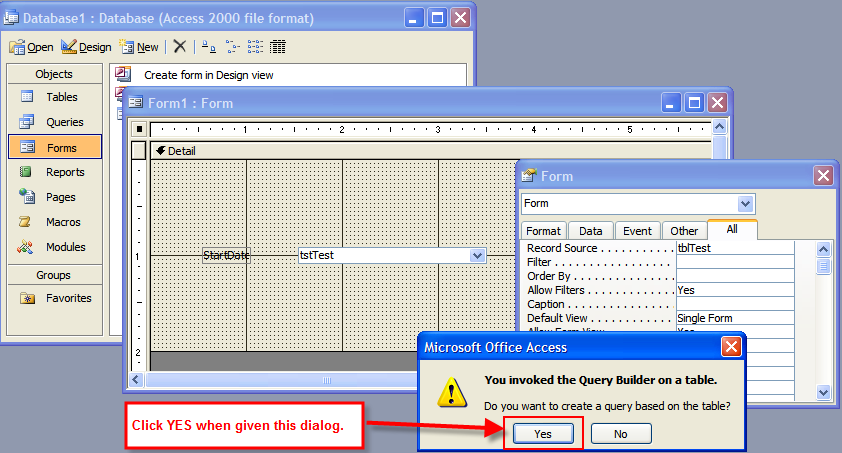Maximize the Form1 window
Screen dimensions: 842x453
[x=694, y=103]
